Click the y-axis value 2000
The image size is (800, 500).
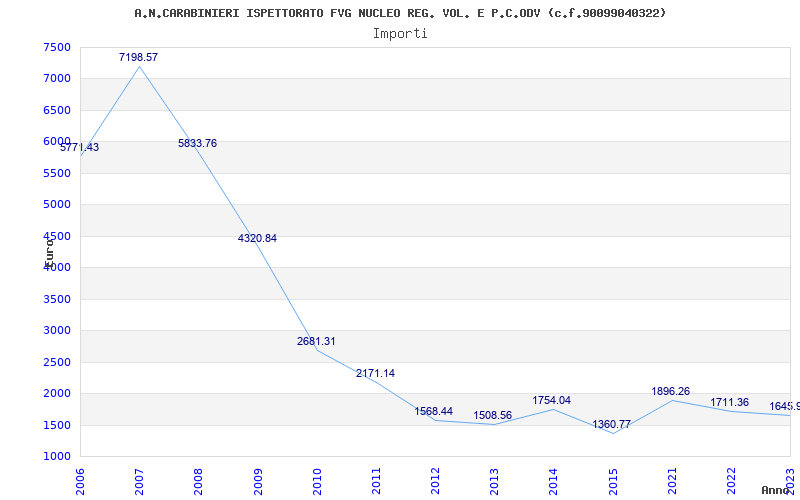(x=57, y=393)
